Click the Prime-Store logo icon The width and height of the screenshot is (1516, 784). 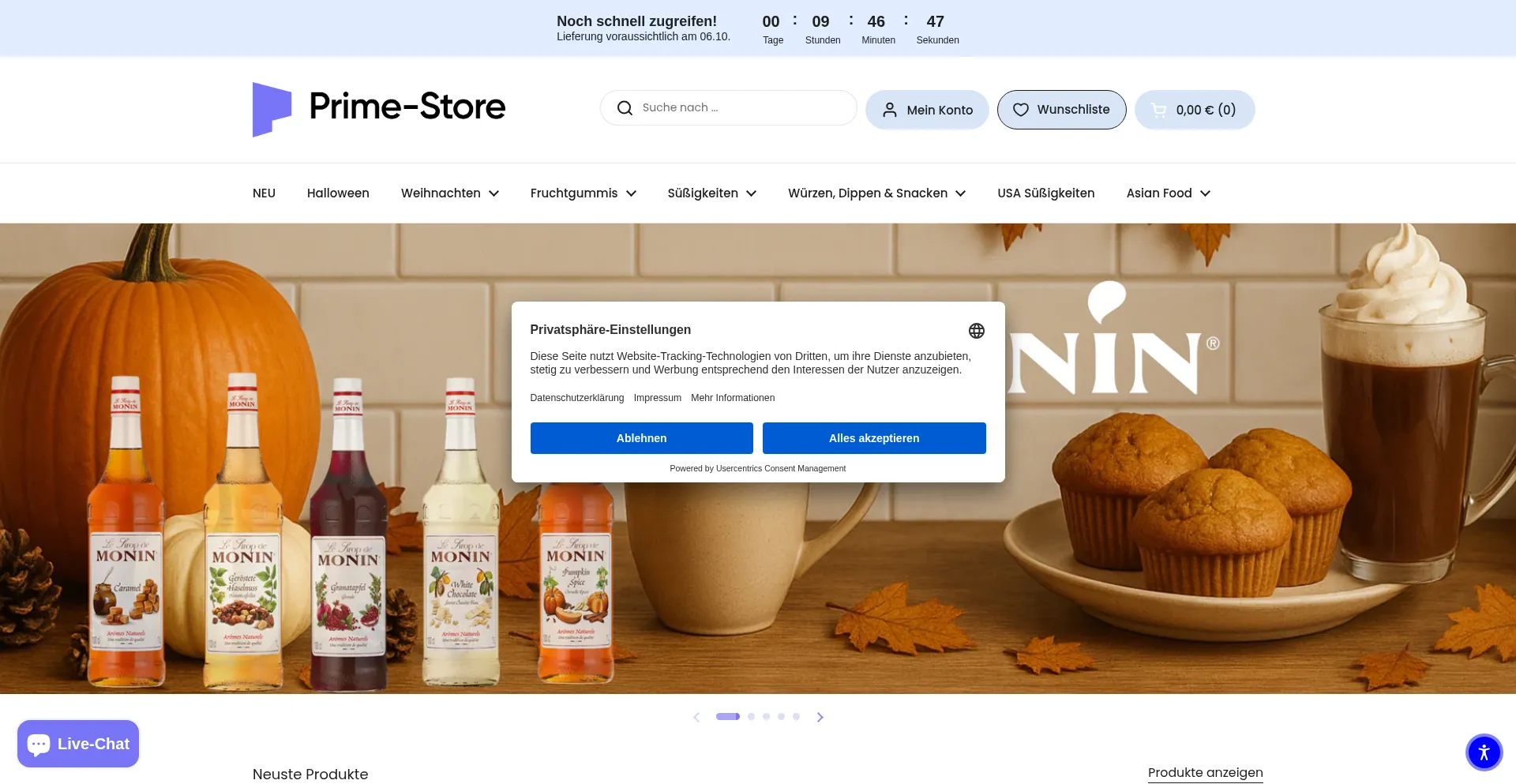point(272,109)
